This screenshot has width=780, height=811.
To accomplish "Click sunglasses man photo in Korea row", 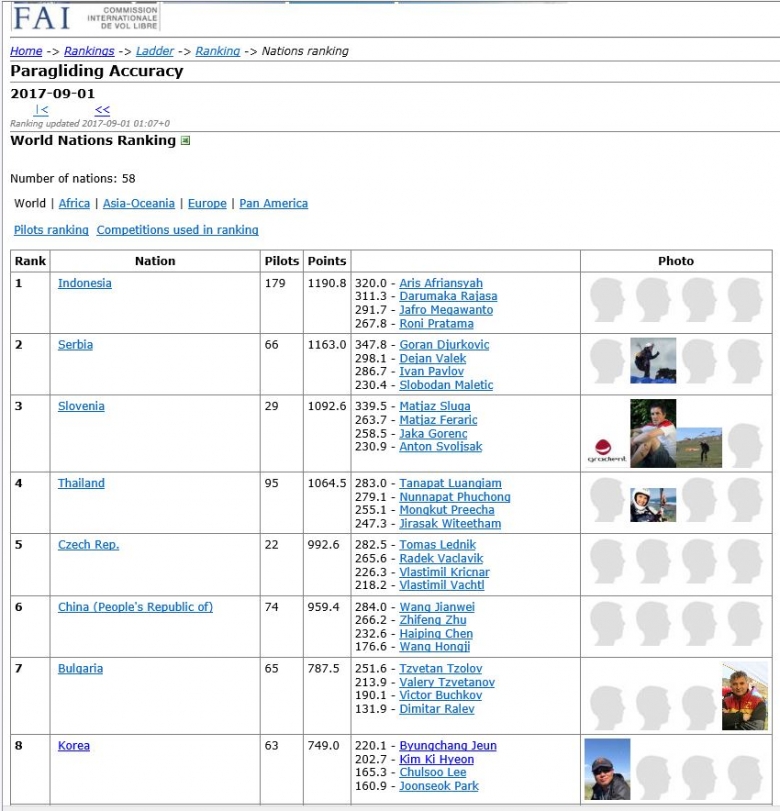I will point(607,769).
